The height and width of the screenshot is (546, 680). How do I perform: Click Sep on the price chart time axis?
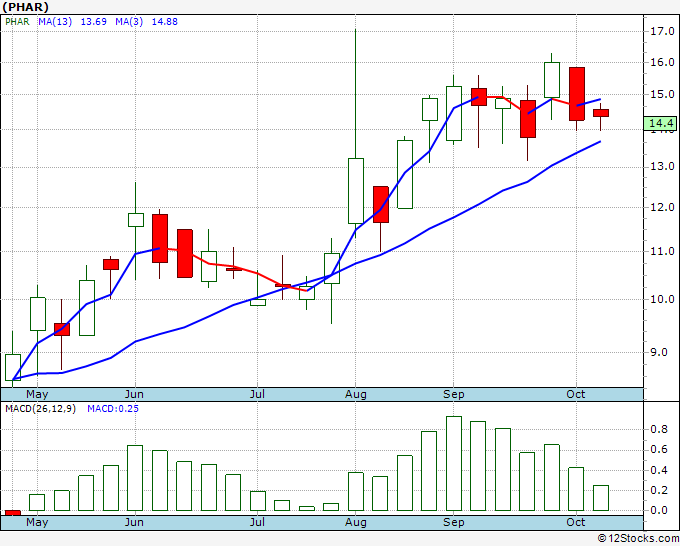coord(454,395)
